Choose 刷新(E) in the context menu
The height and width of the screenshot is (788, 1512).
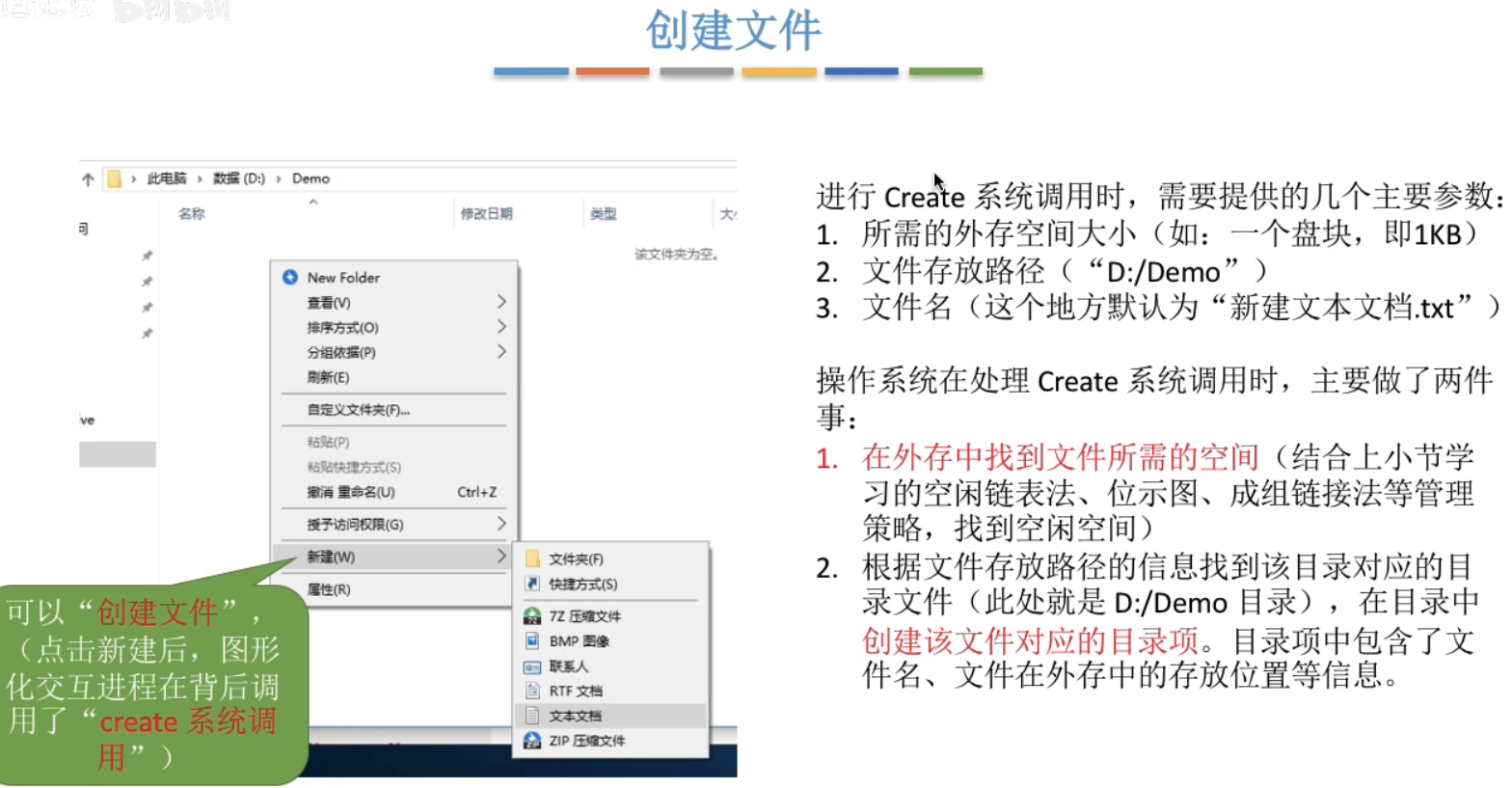coord(328,377)
